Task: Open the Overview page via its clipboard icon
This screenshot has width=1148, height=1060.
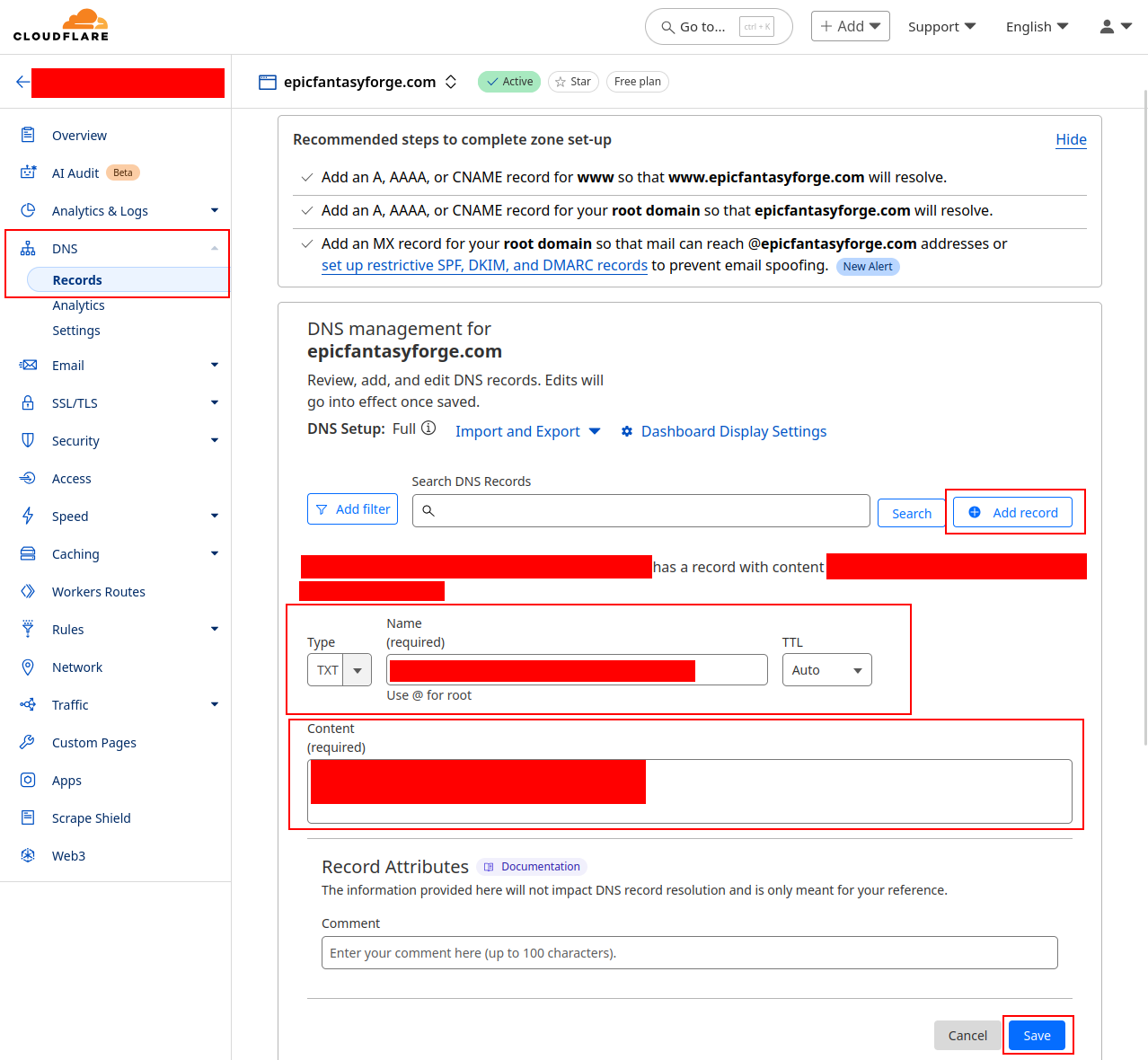Action: 28,135
